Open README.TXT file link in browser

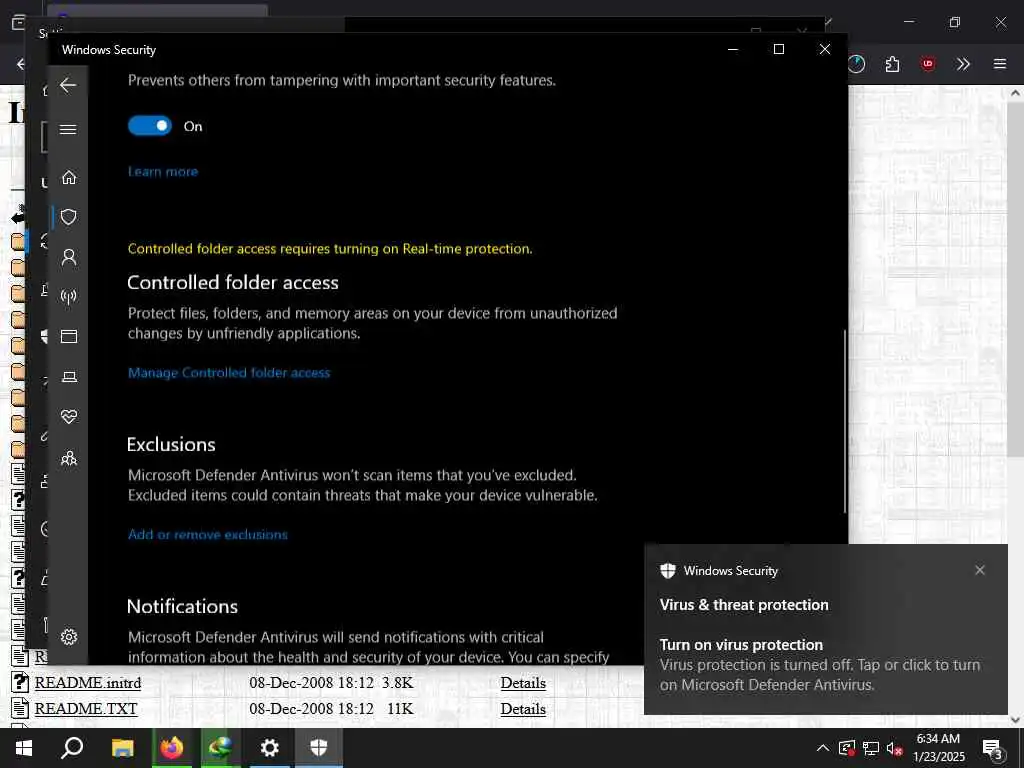coord(86,709)
